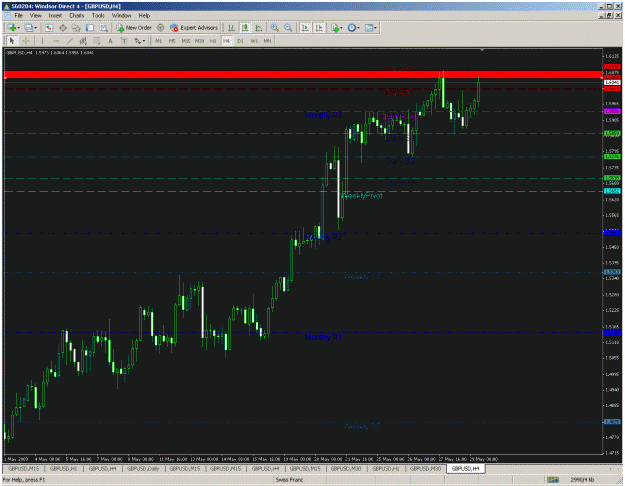Open the View menu

point(35,15)
